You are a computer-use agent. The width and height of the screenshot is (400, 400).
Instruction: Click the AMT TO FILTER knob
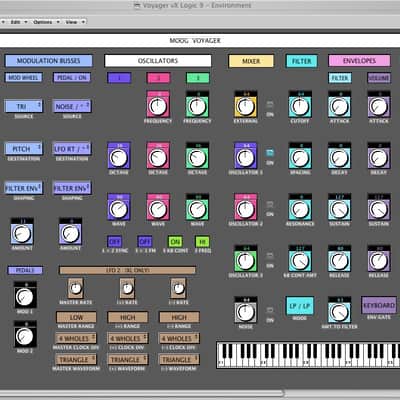pyautogui.click(x=339, y=312)
